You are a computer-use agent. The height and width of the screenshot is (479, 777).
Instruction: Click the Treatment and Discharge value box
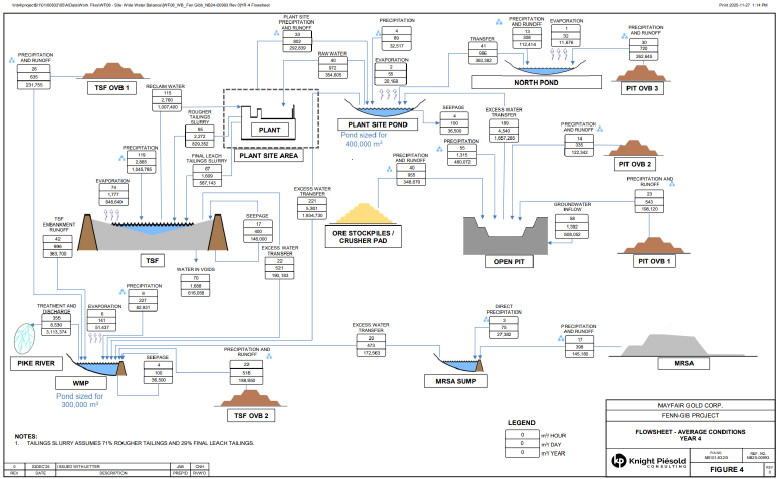[x=56, y=325]
